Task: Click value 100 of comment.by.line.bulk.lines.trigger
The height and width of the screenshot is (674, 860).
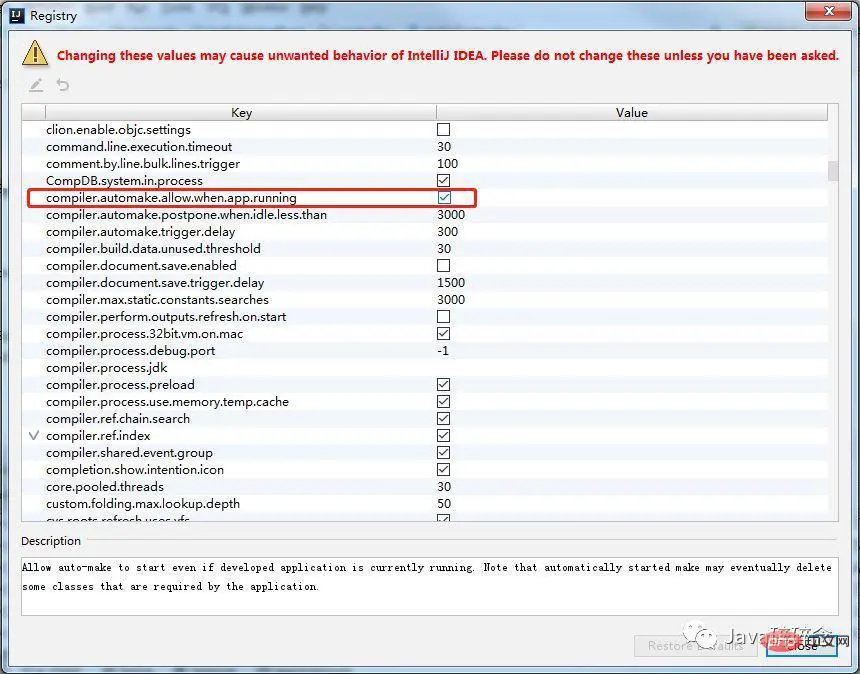Action: tap(447, 163)
